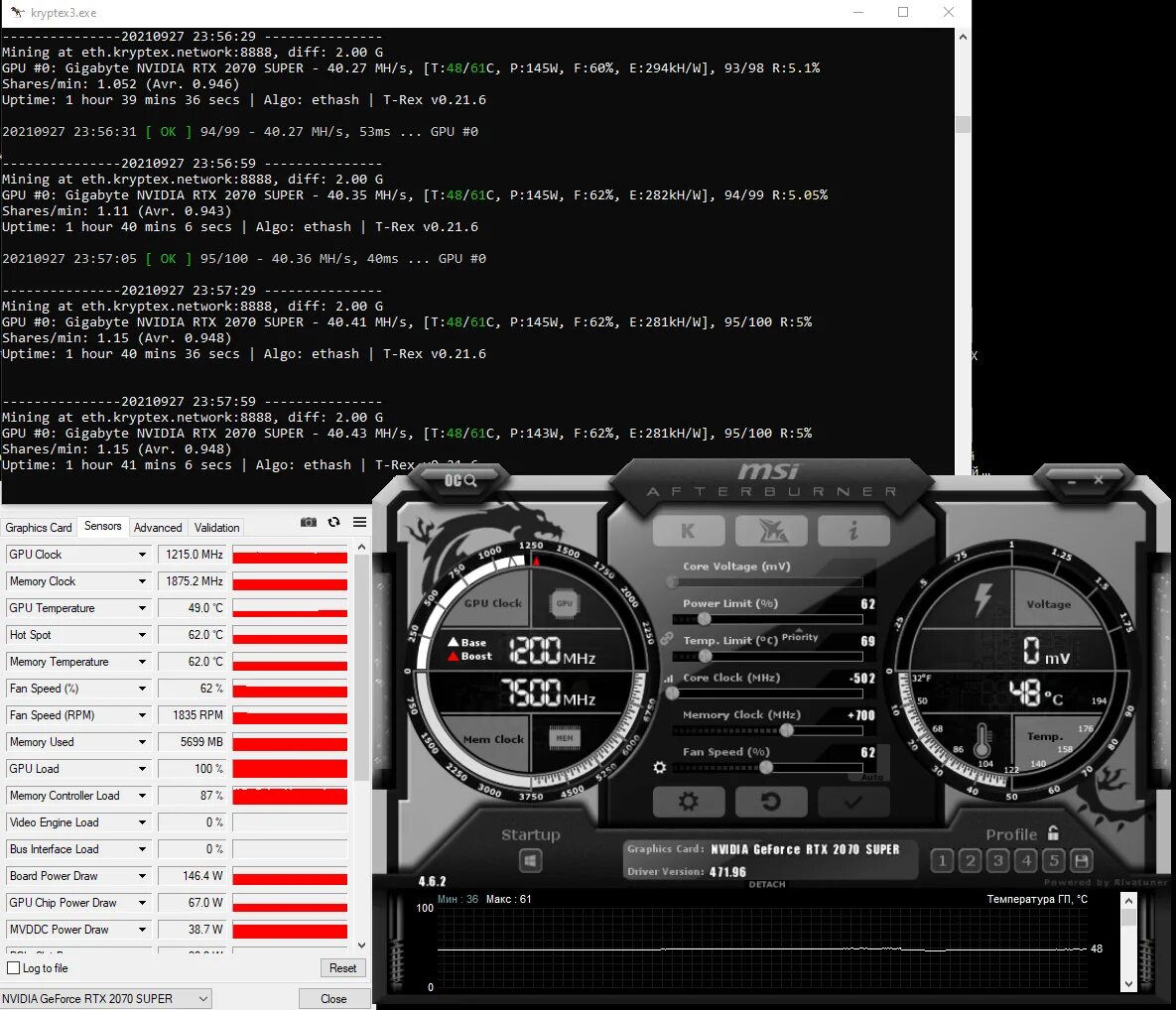Open the GPU-Z hamburger menu
This screenshot has width=1176, height=1010.
(360, 522)
